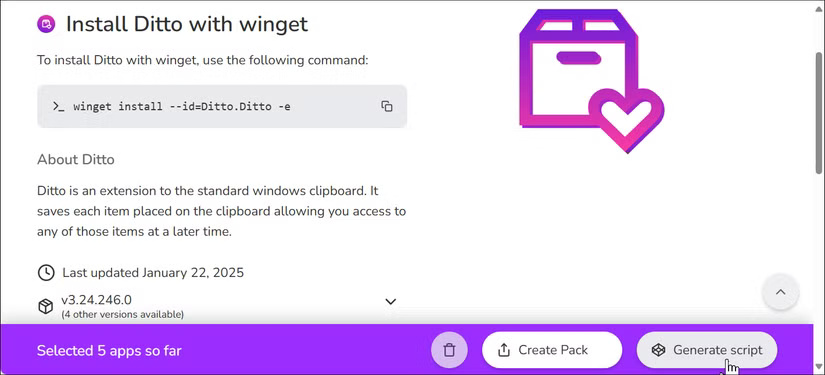The height and width of the screenshot is (375, 825).
Task: Open the v3.24.246.0 version selector
Action: point(96,300)
